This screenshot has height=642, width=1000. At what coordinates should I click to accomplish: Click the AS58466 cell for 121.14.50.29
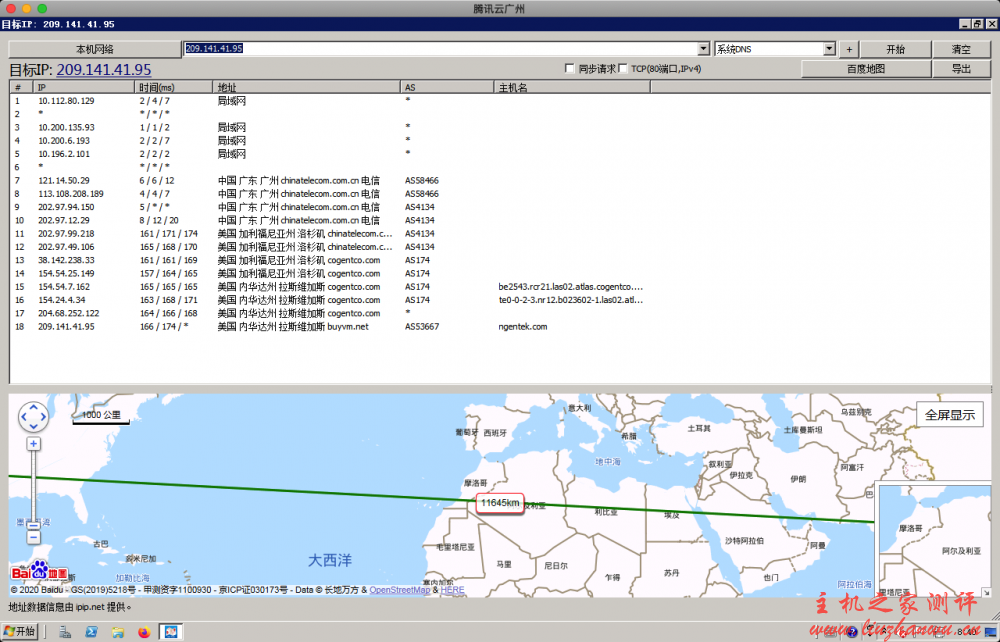click(422, 180)
